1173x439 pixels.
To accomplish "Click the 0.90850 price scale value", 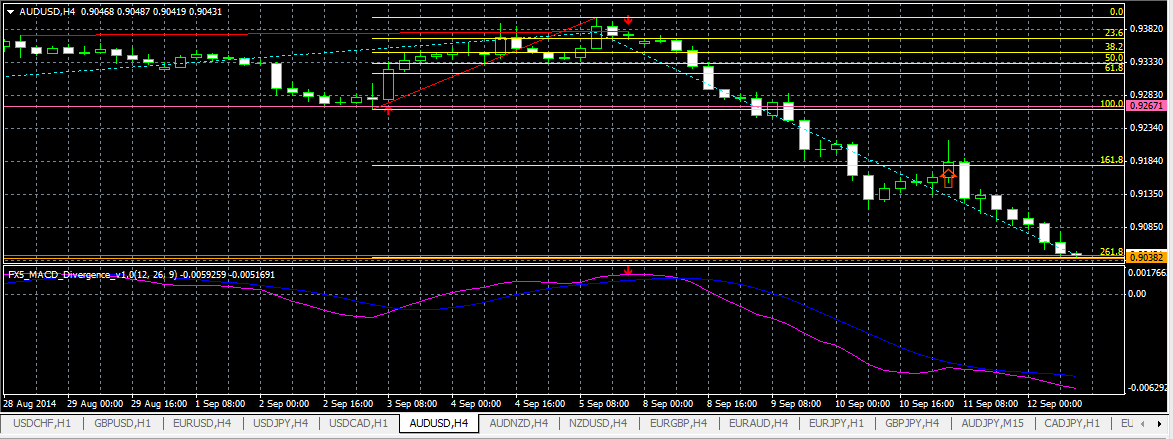I will click(1145, 227).
